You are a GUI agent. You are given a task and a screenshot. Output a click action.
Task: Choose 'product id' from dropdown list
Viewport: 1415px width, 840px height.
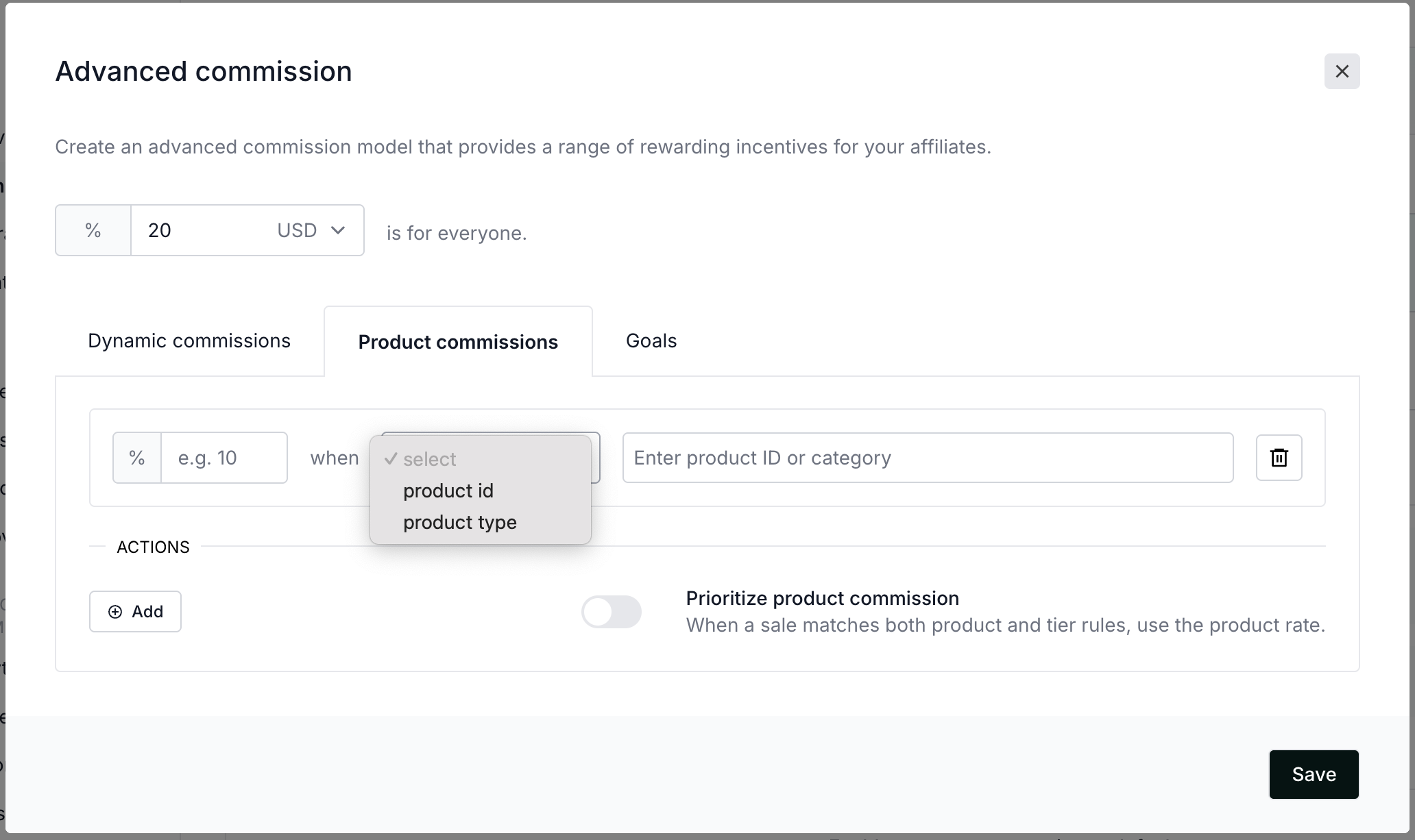448,491
